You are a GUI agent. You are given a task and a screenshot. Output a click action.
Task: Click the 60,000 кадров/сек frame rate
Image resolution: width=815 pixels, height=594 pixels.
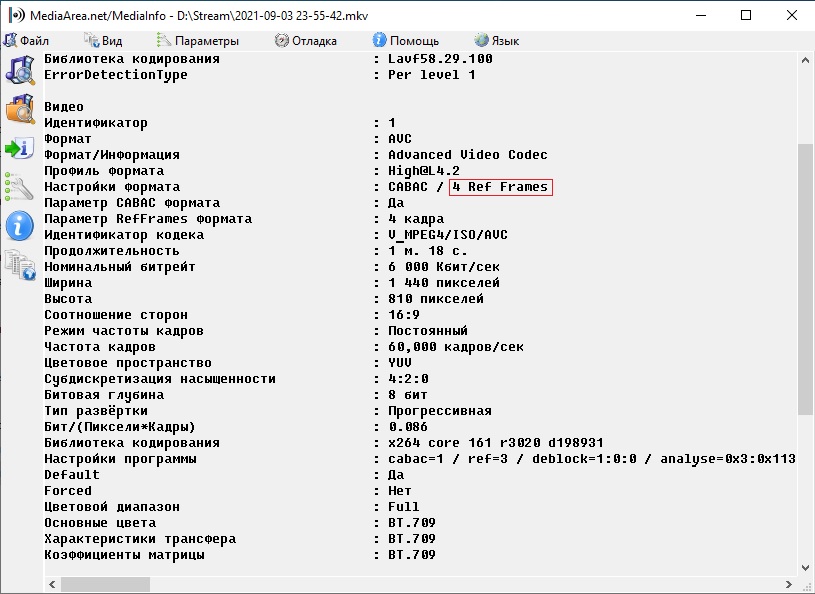456,347
